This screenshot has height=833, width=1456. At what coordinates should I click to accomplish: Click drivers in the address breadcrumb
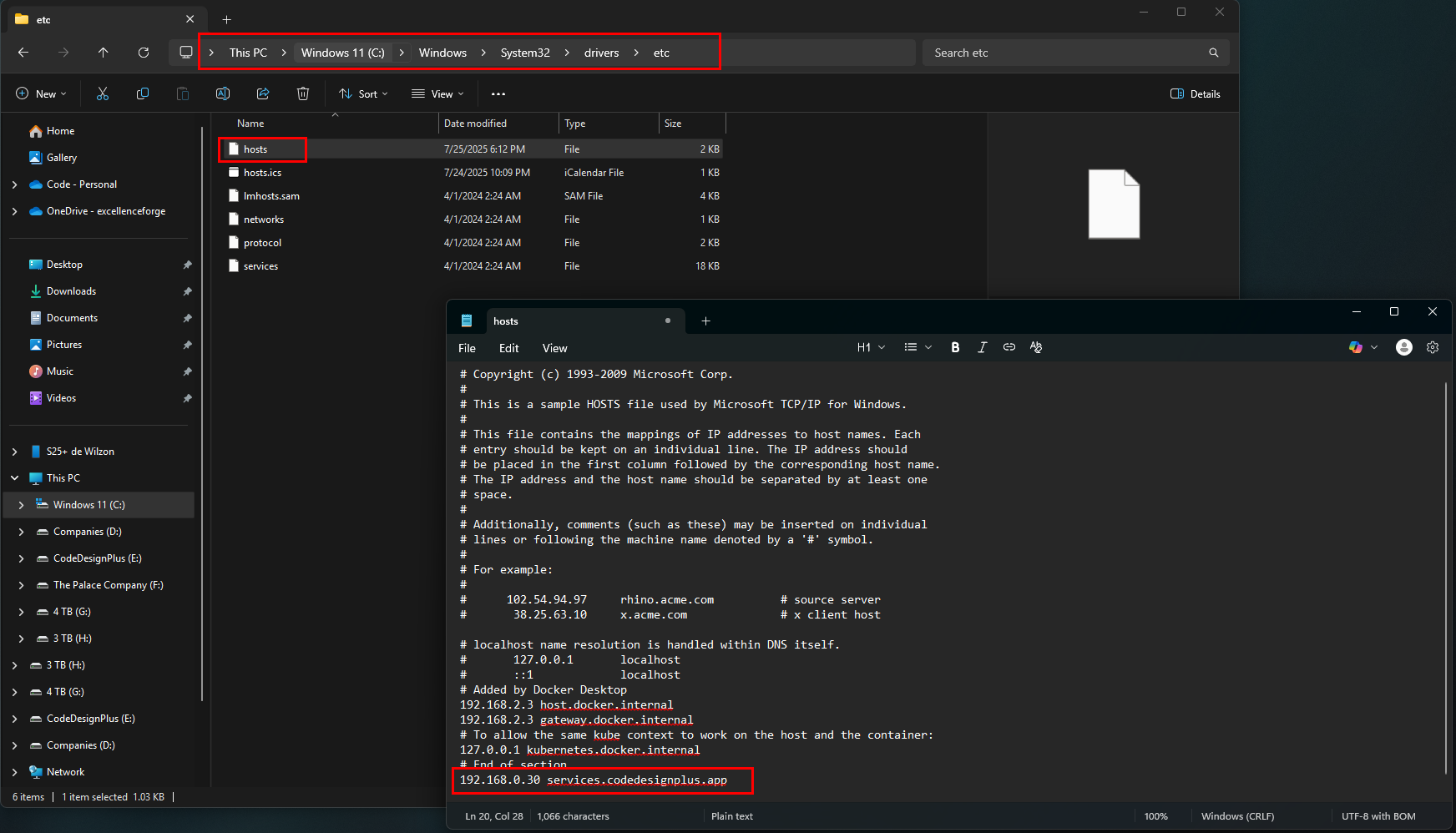pos(601,53)
